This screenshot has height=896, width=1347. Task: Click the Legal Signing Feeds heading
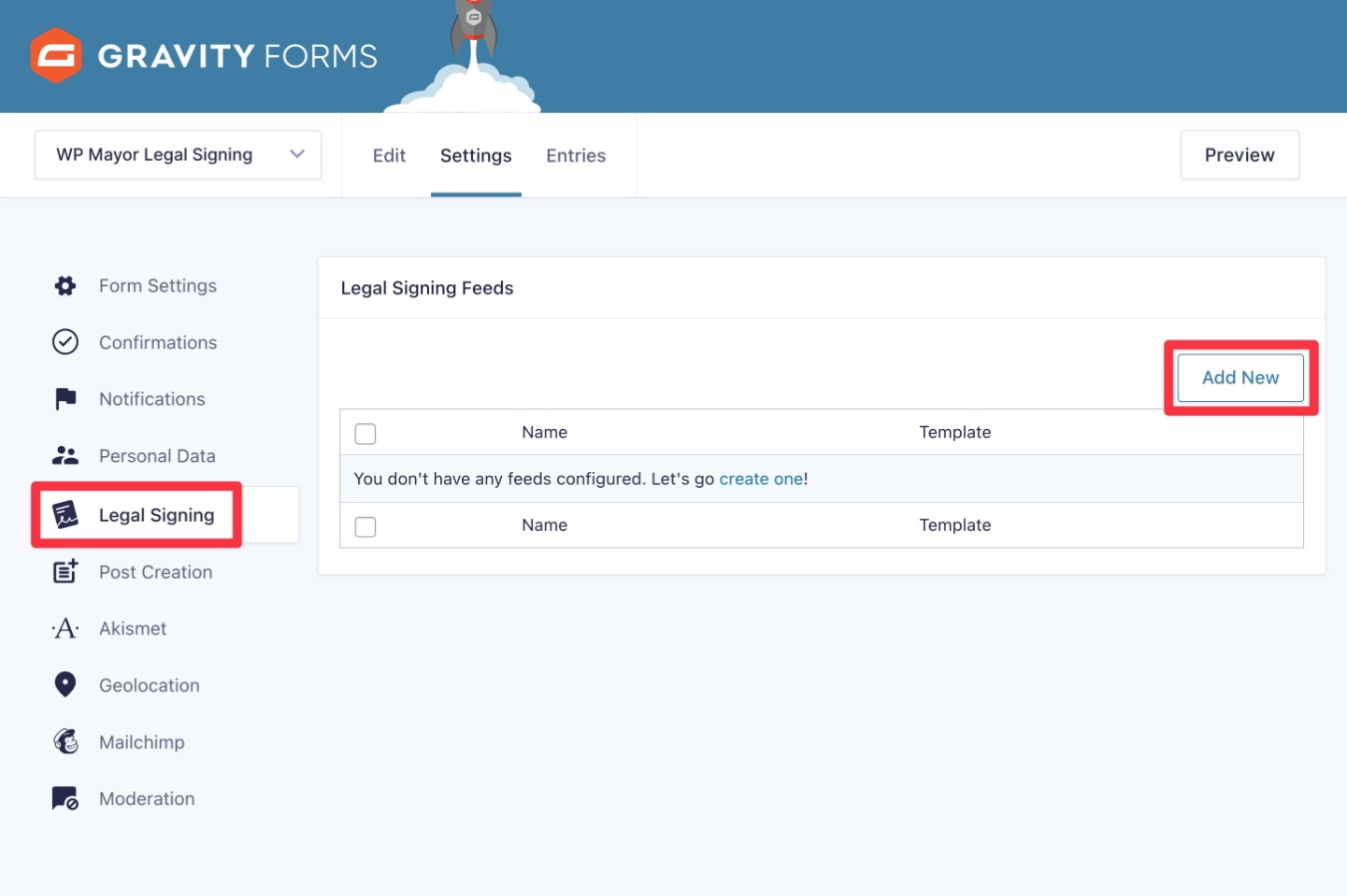[427, 288]
